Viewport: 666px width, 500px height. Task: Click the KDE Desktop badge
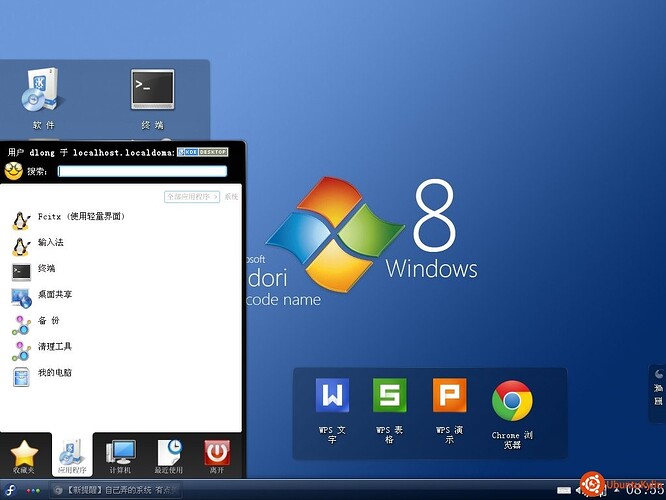click(203, 152)
